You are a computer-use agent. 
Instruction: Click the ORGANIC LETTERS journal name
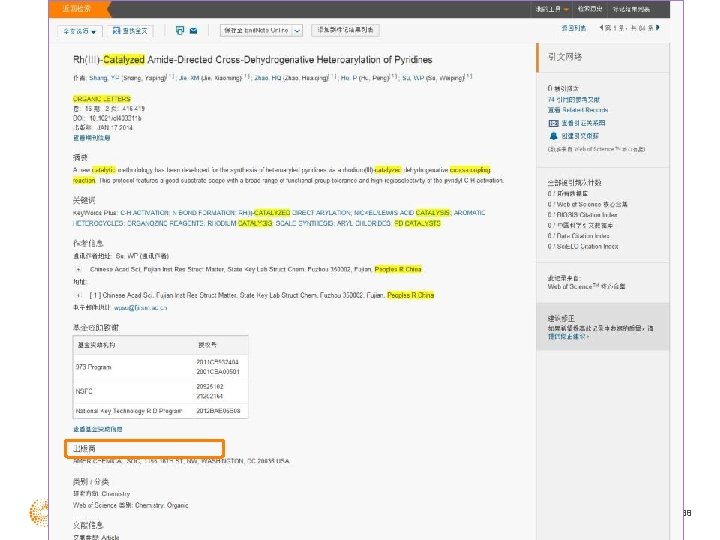(x=101, y=99)
